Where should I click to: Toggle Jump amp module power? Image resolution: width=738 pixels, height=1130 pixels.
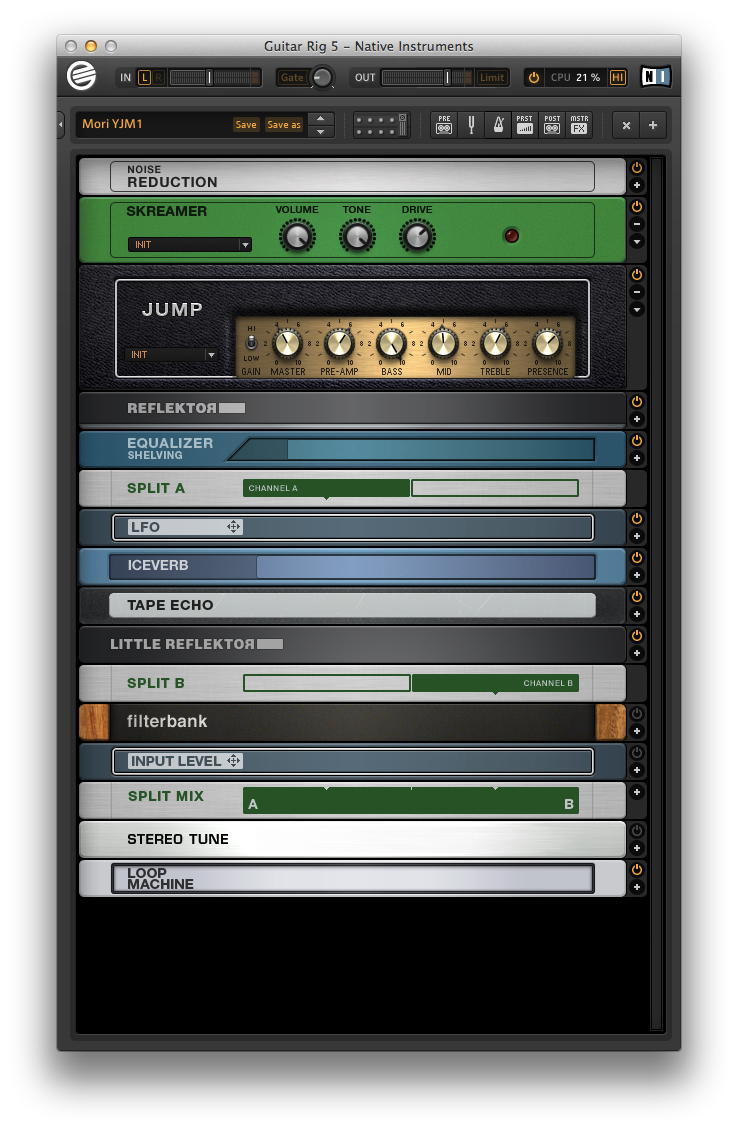(x=636, y=275)
